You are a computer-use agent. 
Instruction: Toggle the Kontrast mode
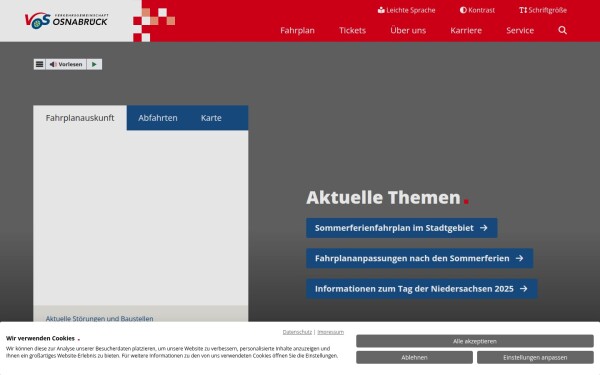[x=477, y=10]
